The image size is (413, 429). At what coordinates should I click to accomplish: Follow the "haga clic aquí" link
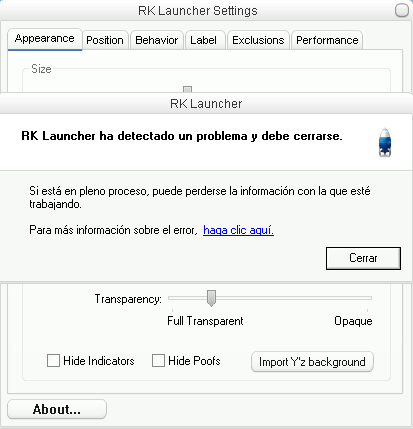(x=238, y=230)
